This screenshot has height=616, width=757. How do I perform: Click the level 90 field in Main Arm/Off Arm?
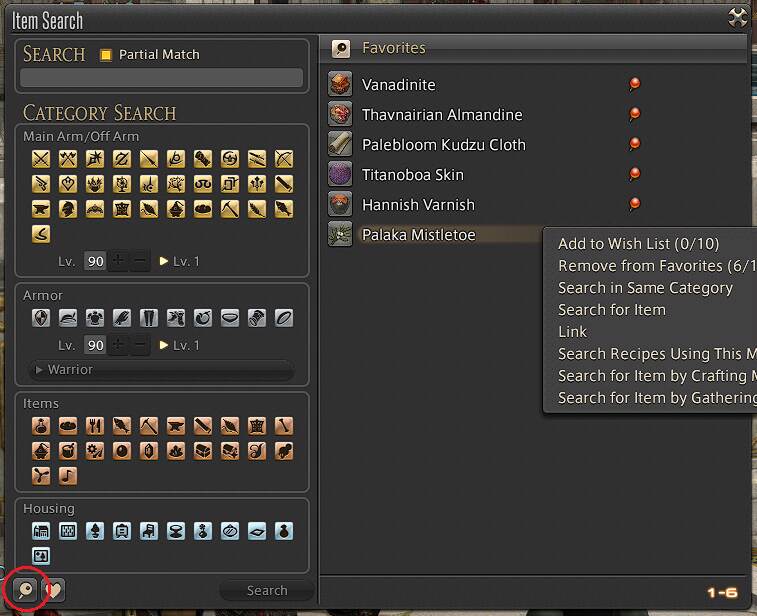[95, 261]
